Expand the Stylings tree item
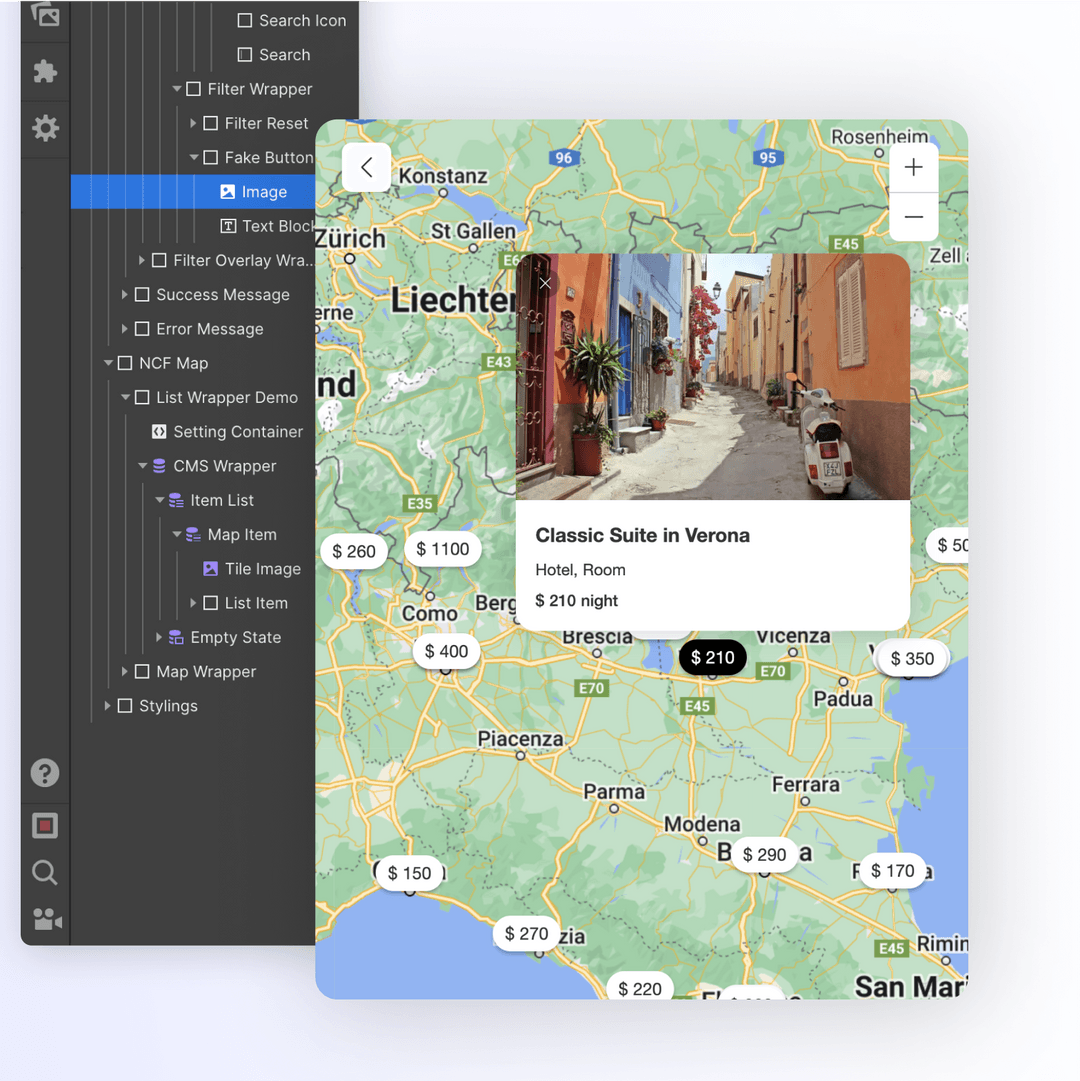Viewport: 1080px width, 1081px height. [108, 706]
